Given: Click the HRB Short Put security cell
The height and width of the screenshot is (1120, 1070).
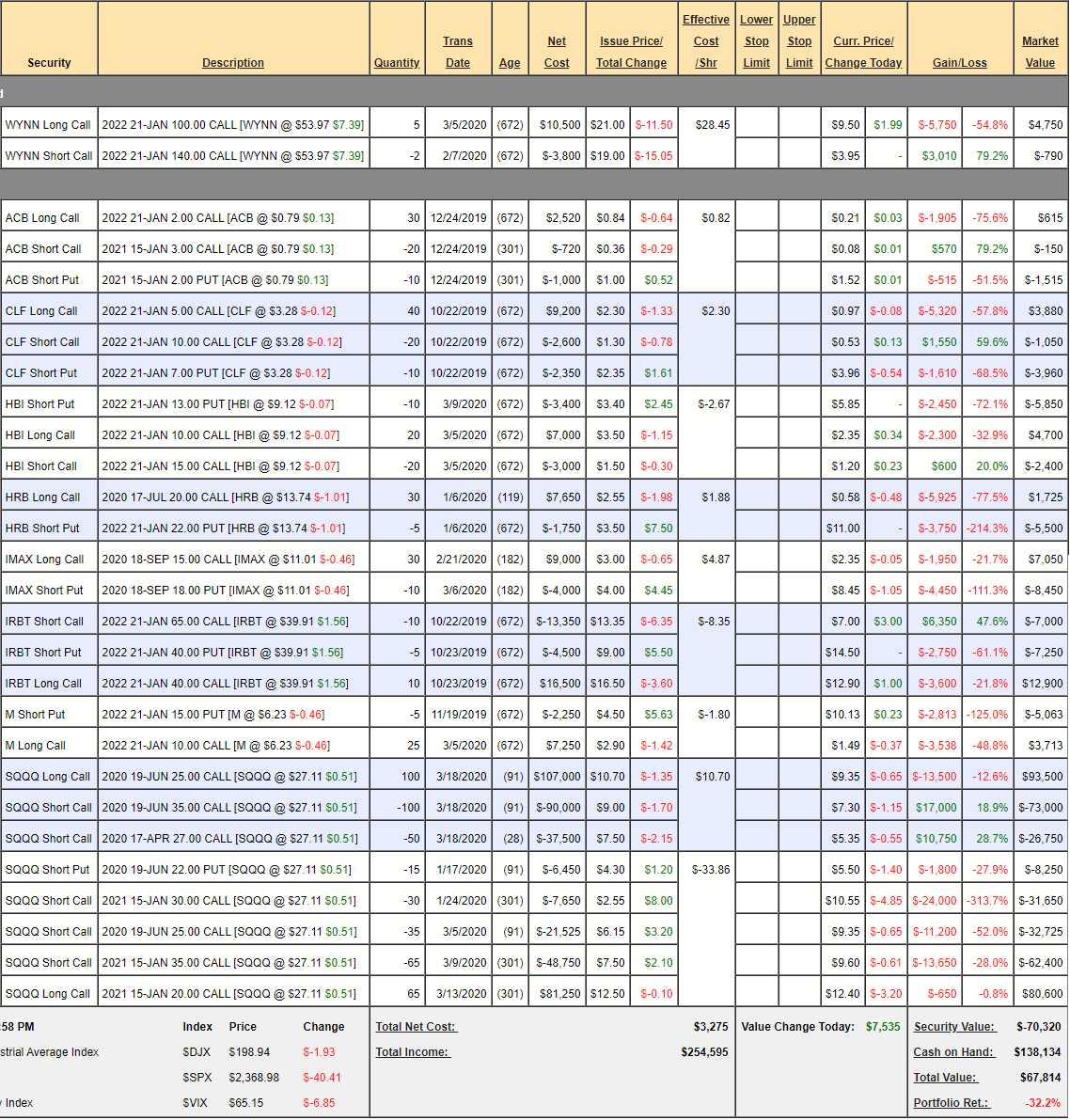Looking at the screenshot, I should pos(42,528).
